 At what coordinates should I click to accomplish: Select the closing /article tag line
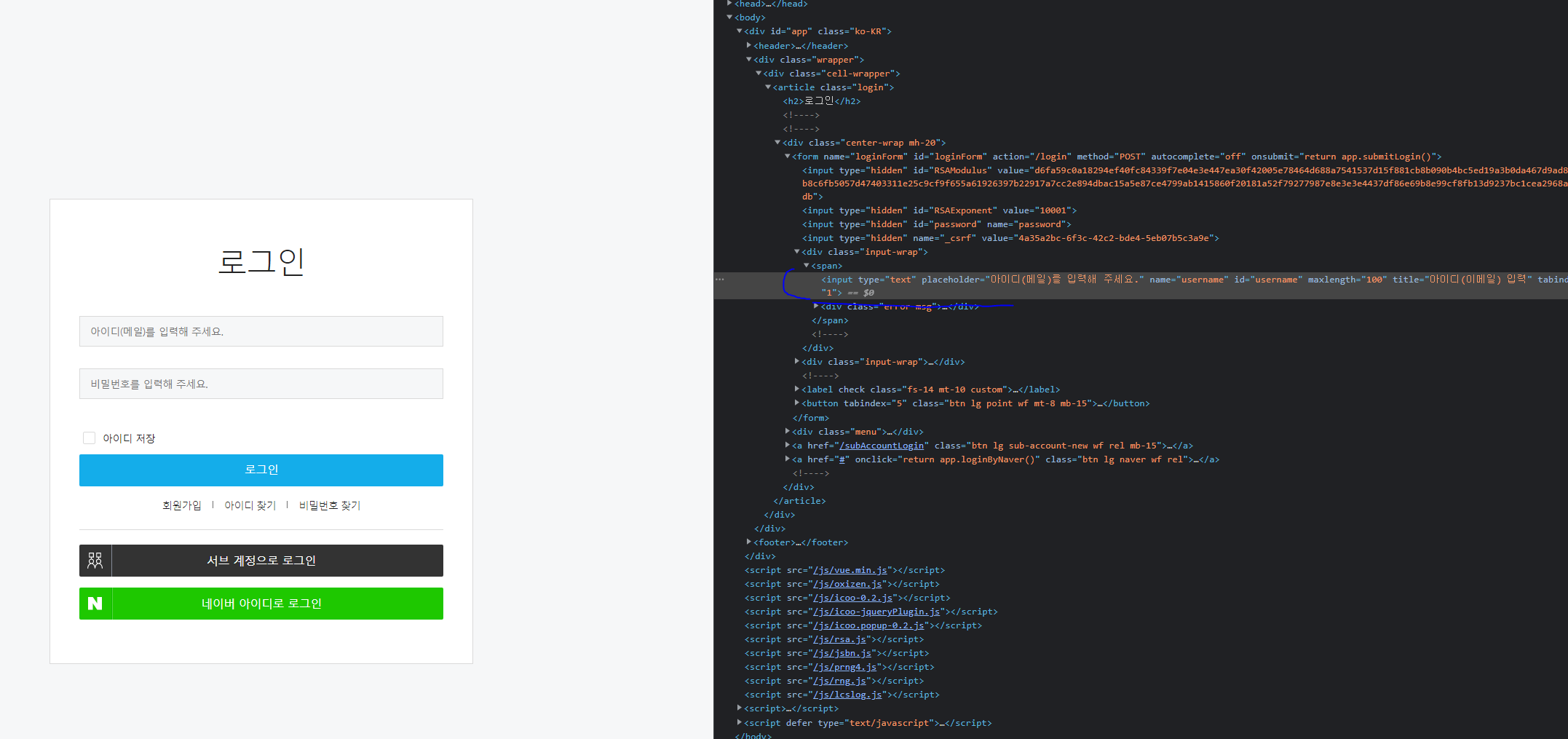coord(799,501)
